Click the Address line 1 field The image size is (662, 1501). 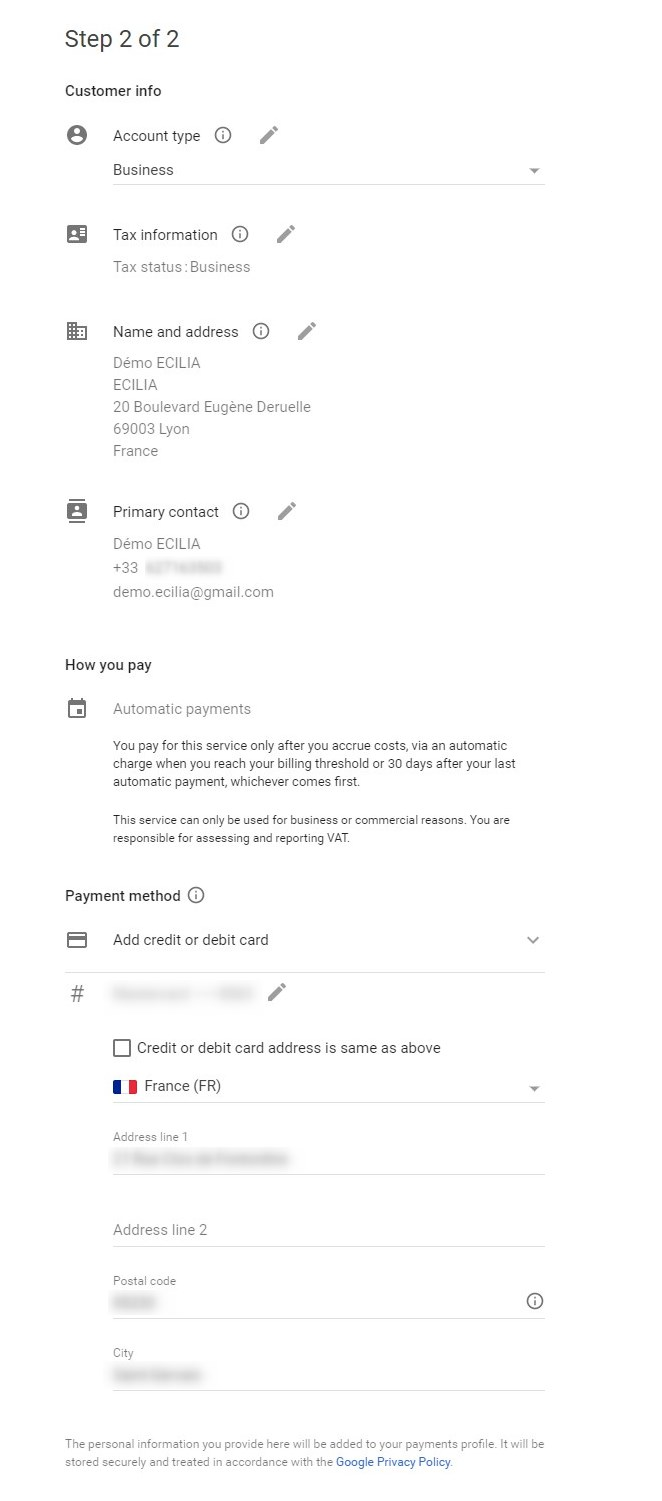328,1159
